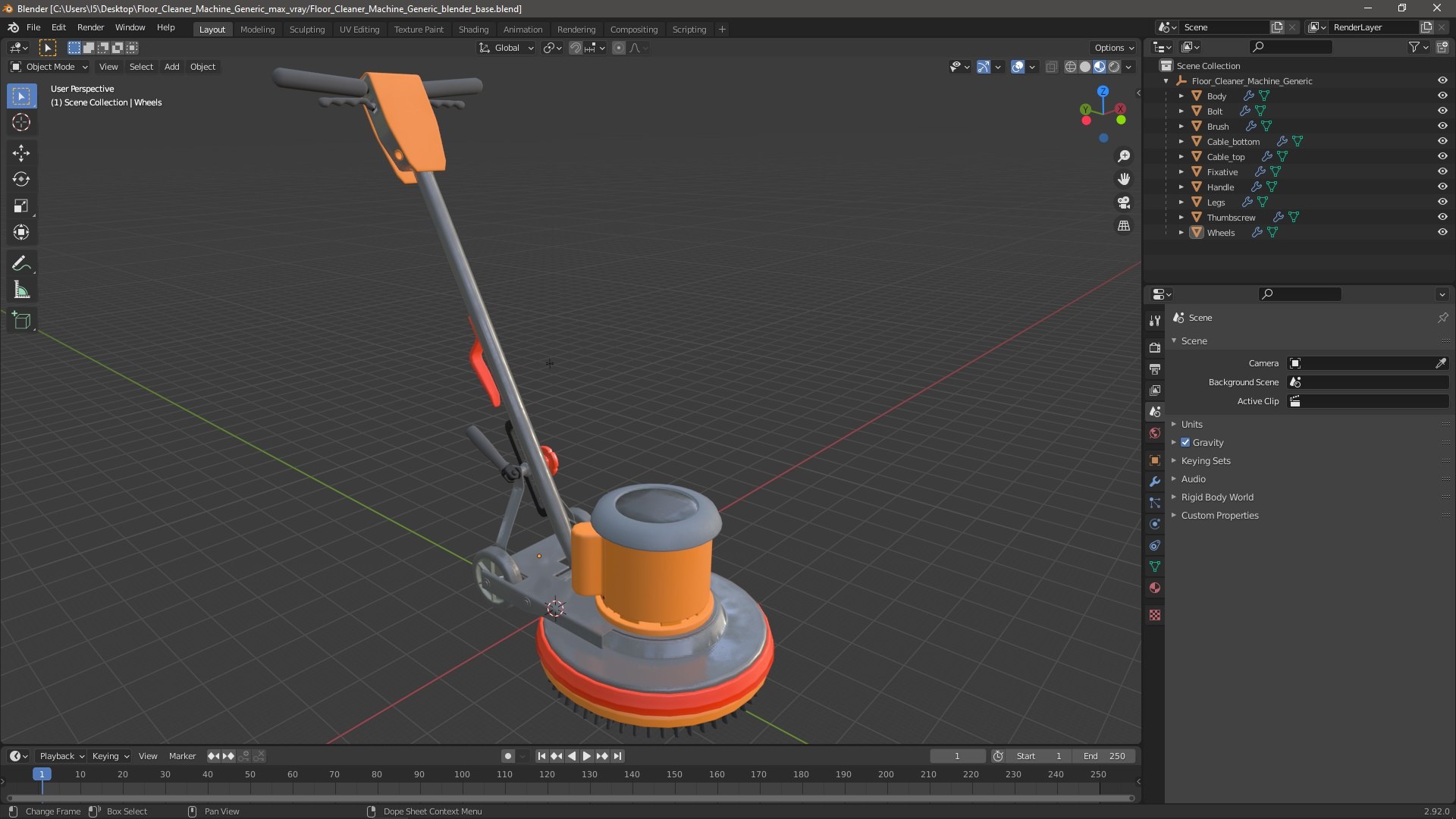Viewport: 1456px width, 819px height.
Task: Open Object Data mesh properties tab
Action: pos(1155,566)
